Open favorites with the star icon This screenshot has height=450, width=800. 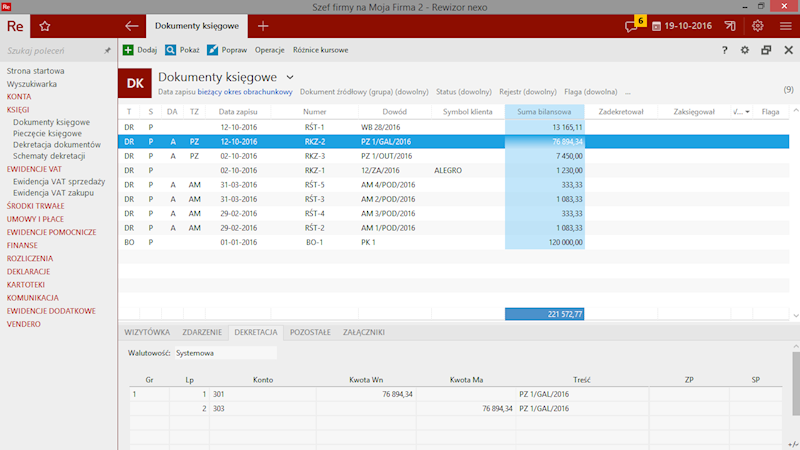click(x=45, y=26)
